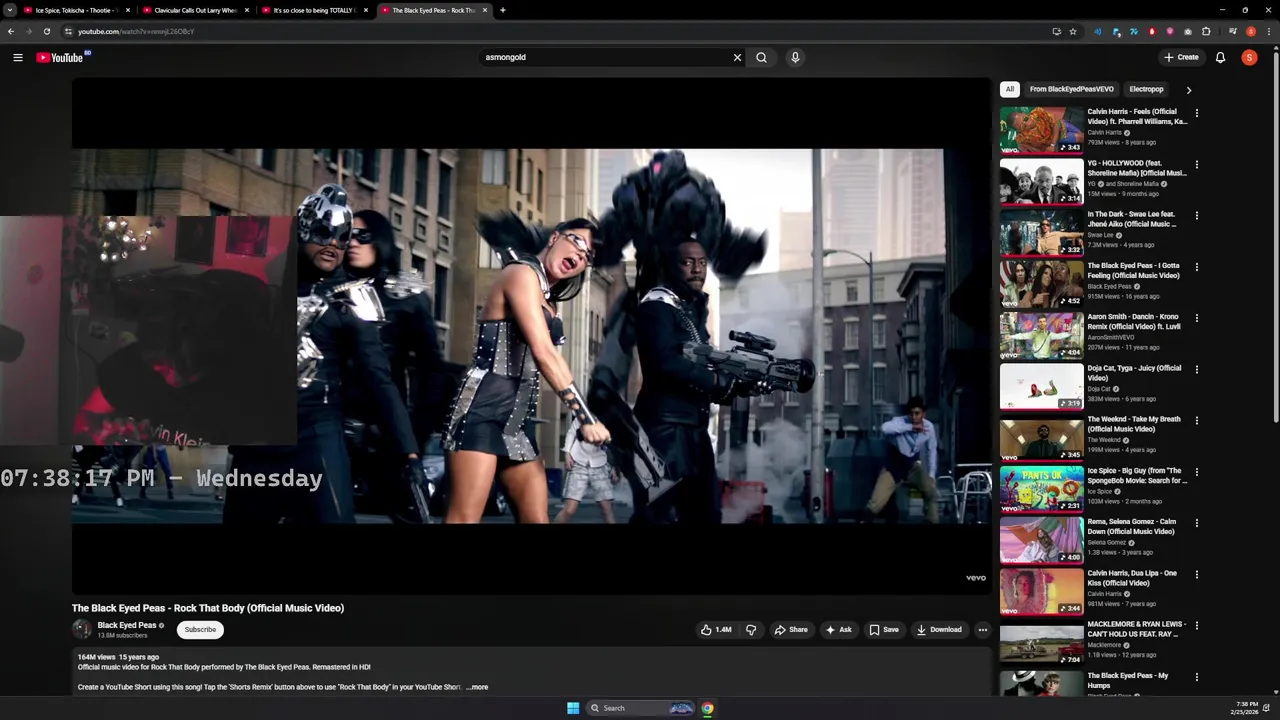The height and width of the screenshot is (720, 1280).
Task: Bookmark this page with the star icon
Action: click(x=1073, y=31)
